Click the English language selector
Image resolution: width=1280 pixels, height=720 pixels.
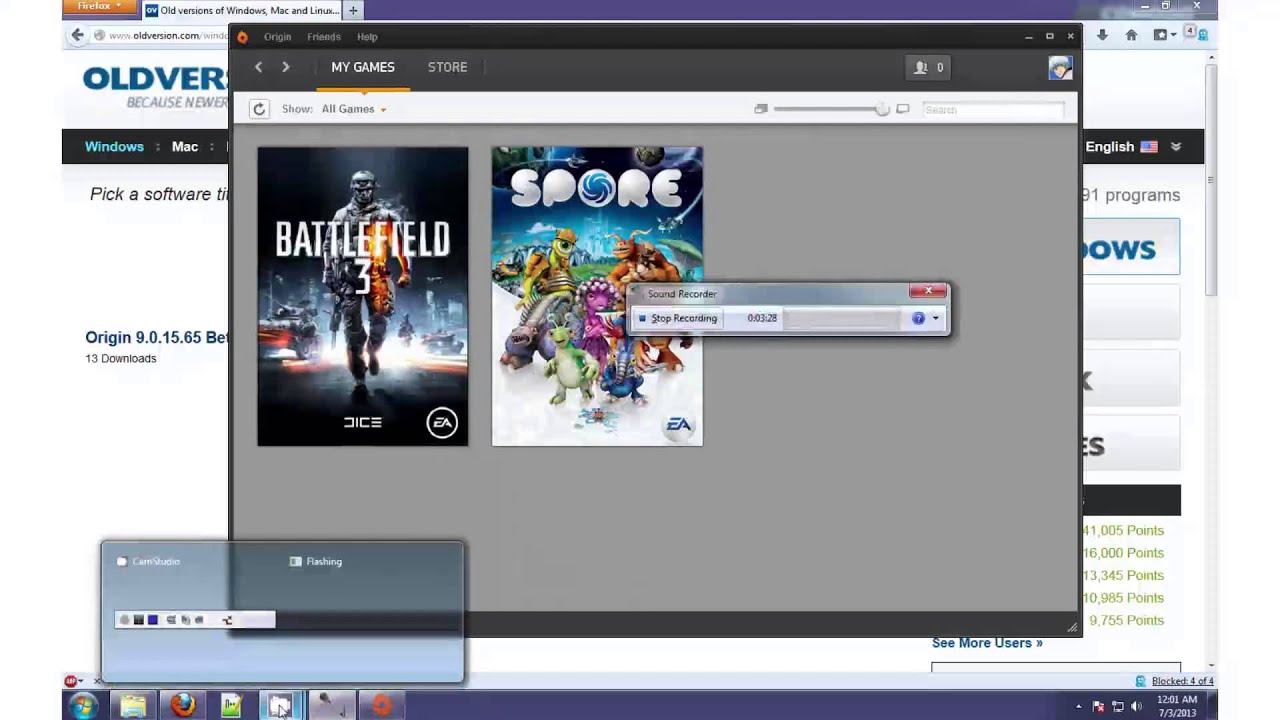[1121, 146]
